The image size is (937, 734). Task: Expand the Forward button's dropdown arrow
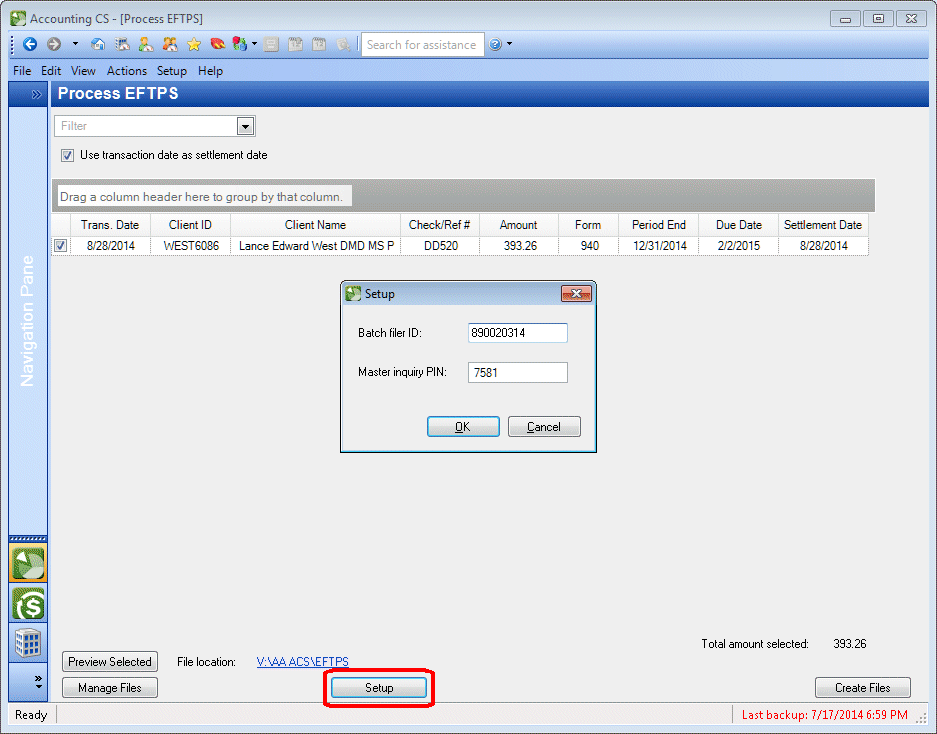[74, 44]
